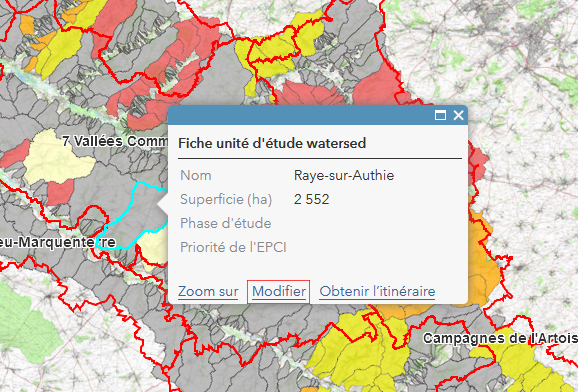Select the Raye-sur-Authie name value
578x392 pixels.
click(344, 175)
